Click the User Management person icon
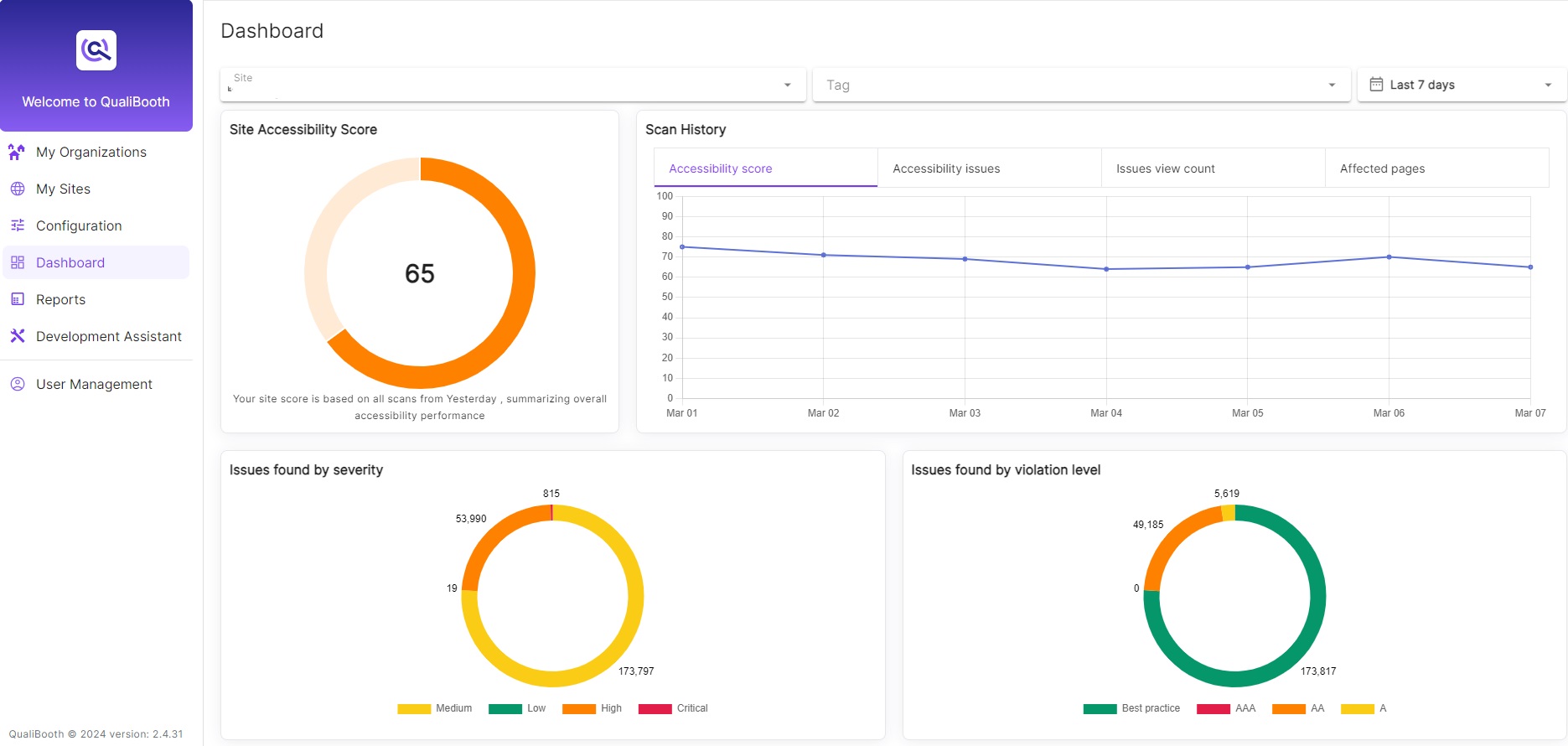This screenshot has height=746, width=1568. 17,384
